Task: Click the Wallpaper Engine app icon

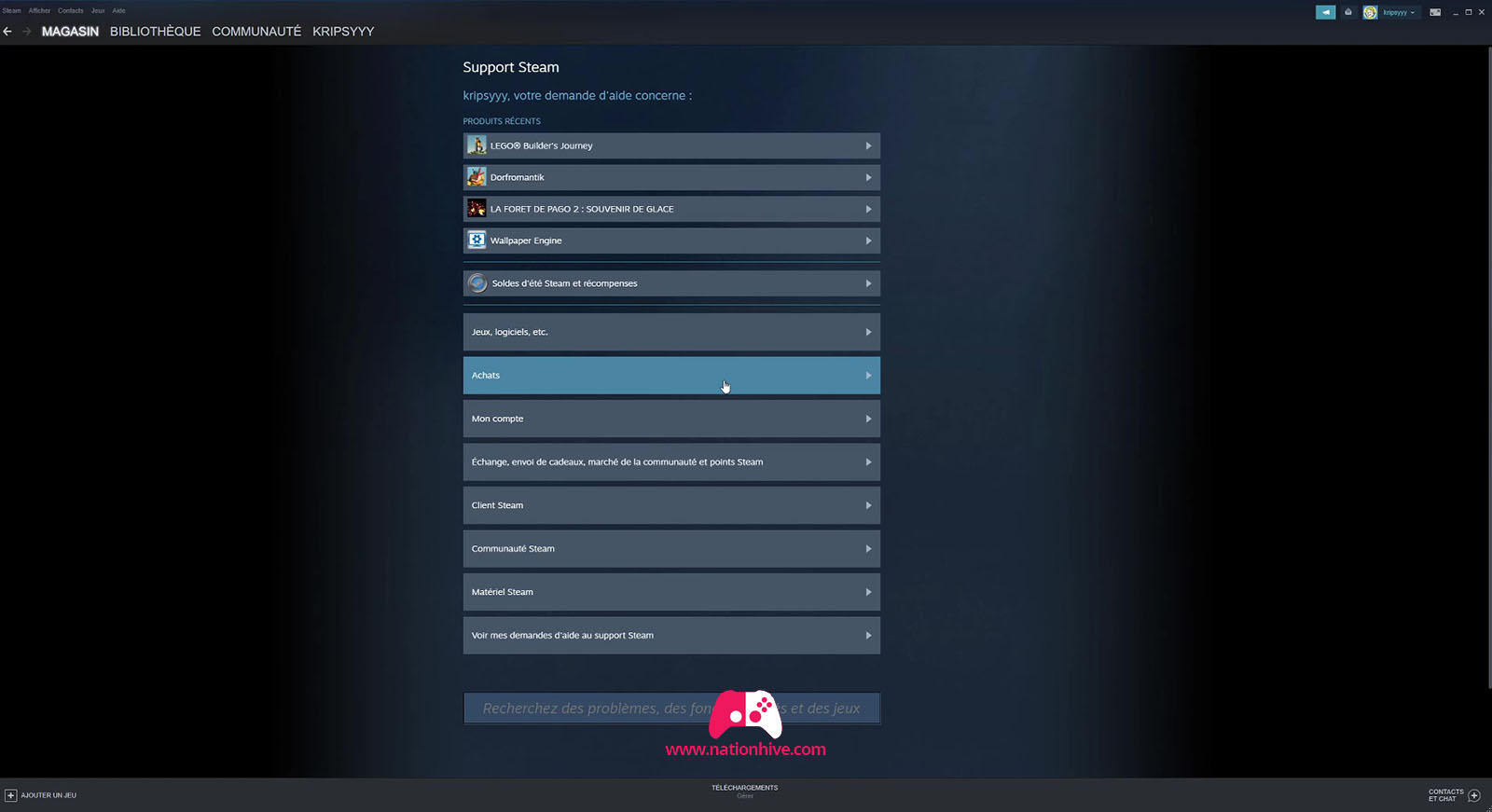Action: pyautogui.click(x=477, y=241)
